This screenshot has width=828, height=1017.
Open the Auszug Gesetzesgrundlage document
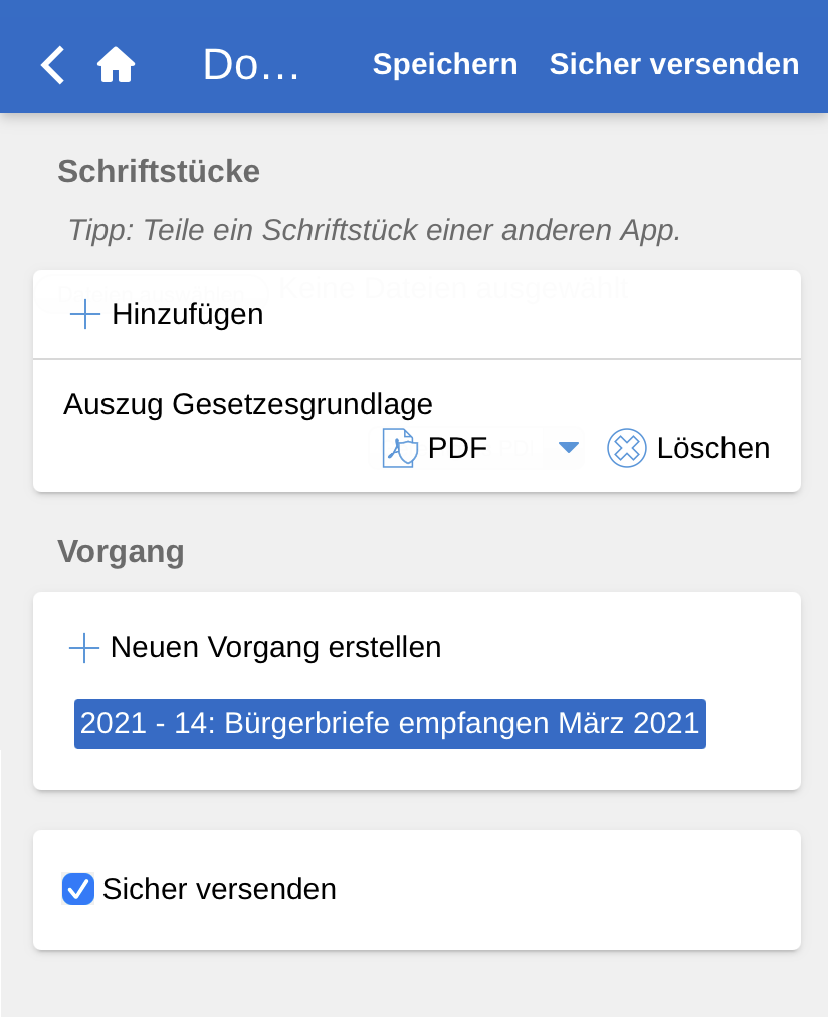(x=248, y=404)
